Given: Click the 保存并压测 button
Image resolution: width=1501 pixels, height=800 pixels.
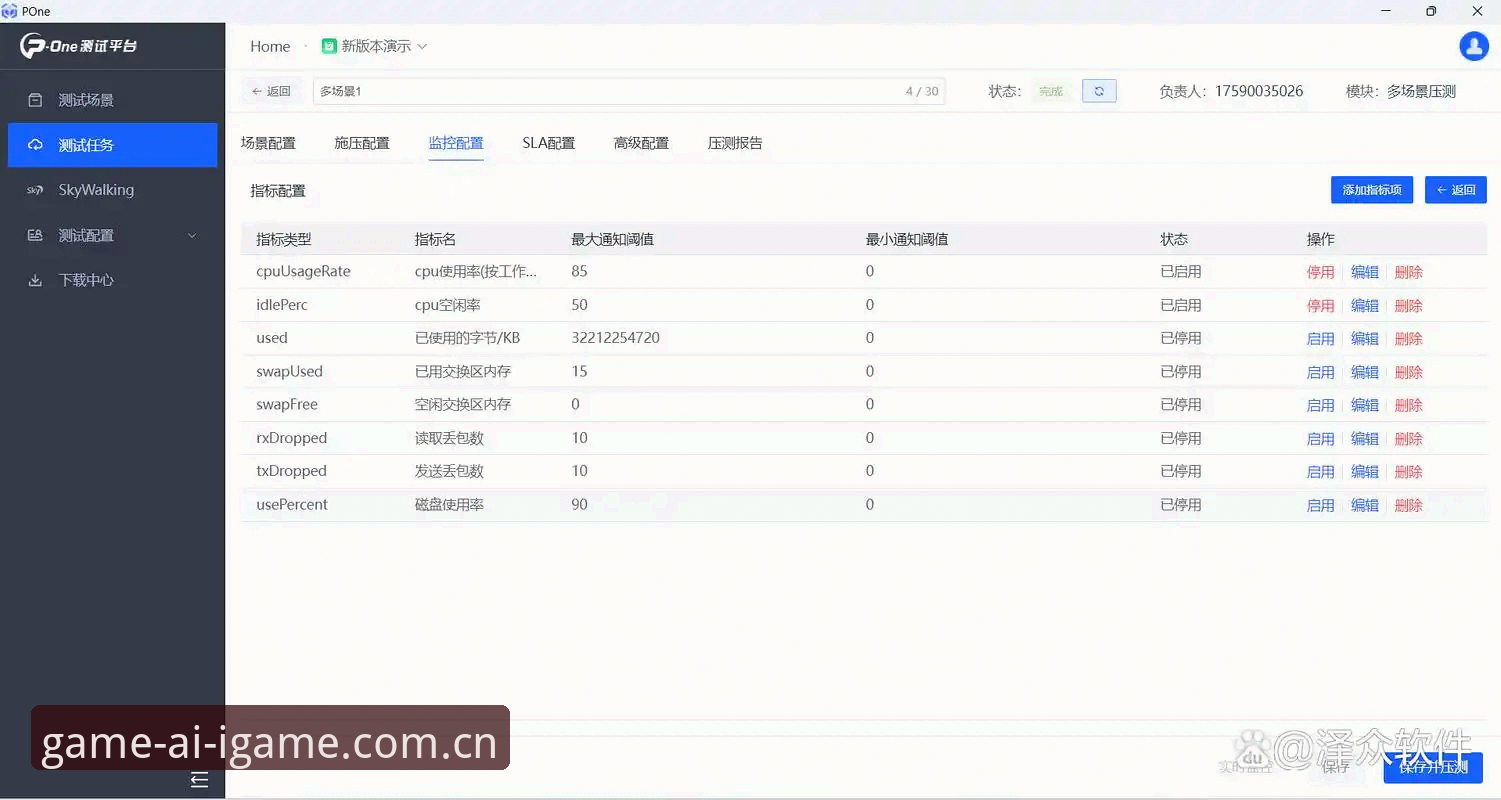Looking at the screenshot, I should 1433,767.
